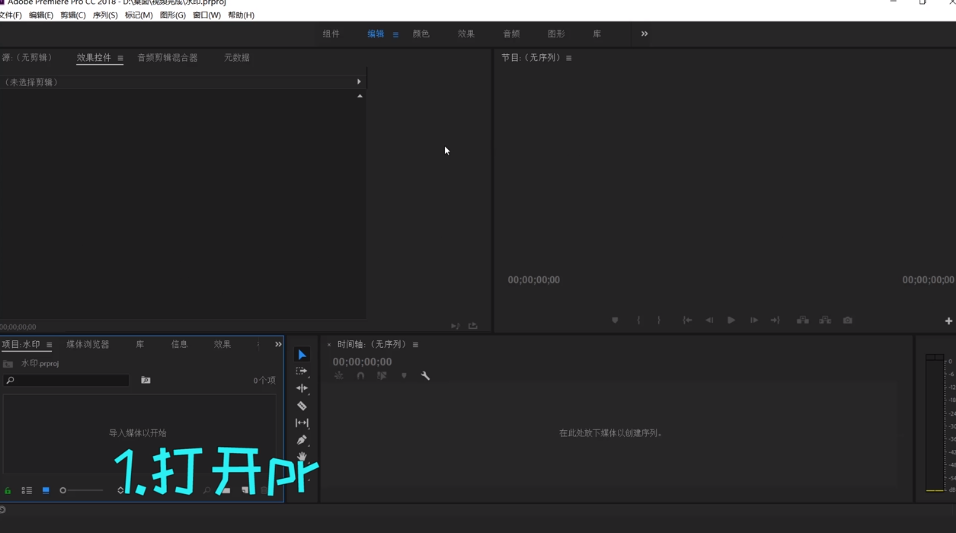
Task: Click Go to Out point button
Action: pos(775,320)
